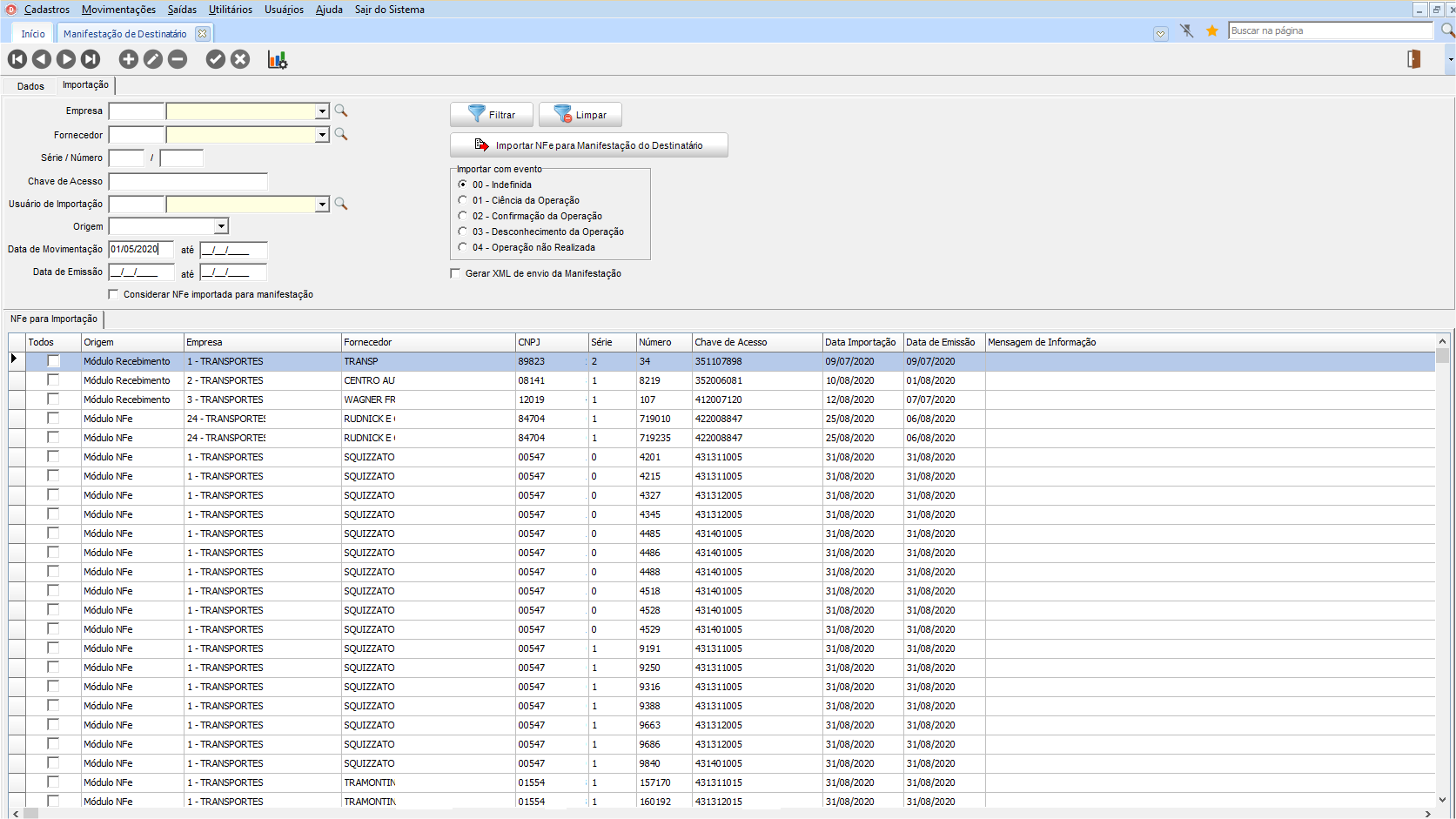The image size is (1456, 819).
Task: Open the chart report settings icon
Action: [x=278, y=59]
